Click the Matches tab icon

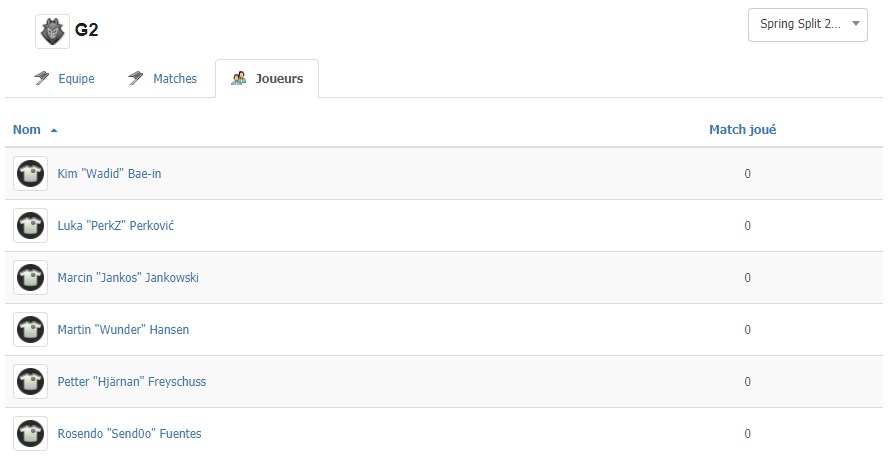135,78
